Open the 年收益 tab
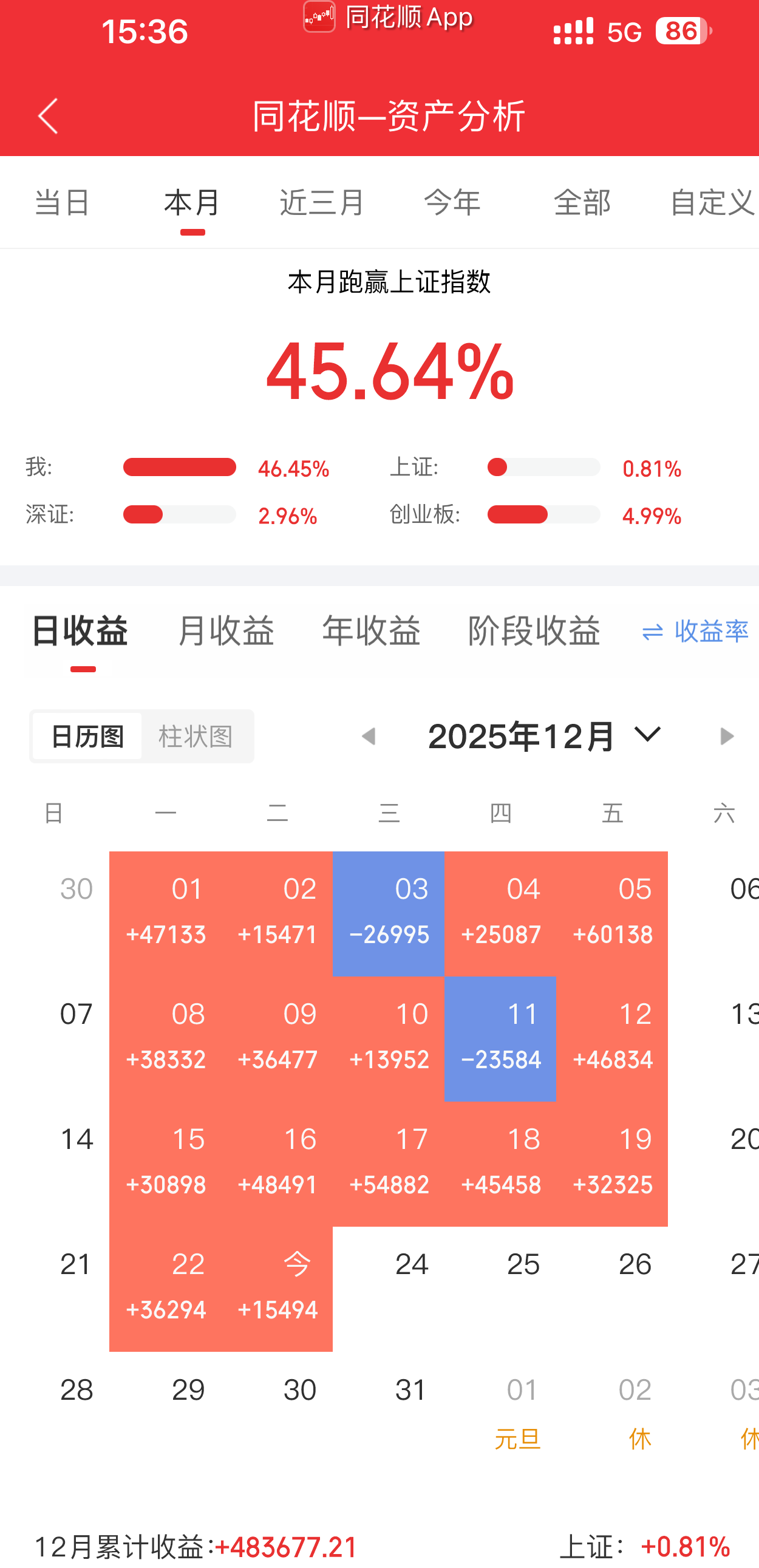 click(371, 630)
